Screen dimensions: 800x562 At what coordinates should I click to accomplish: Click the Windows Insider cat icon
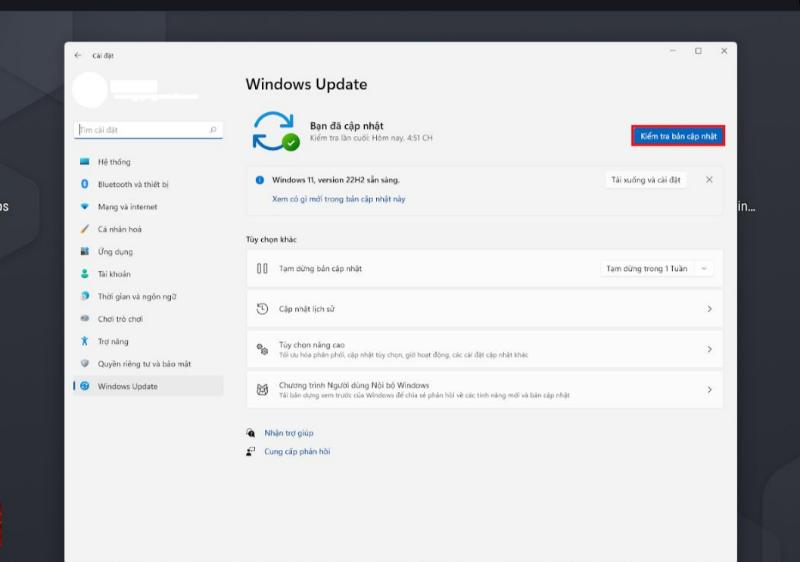point(262,390)
